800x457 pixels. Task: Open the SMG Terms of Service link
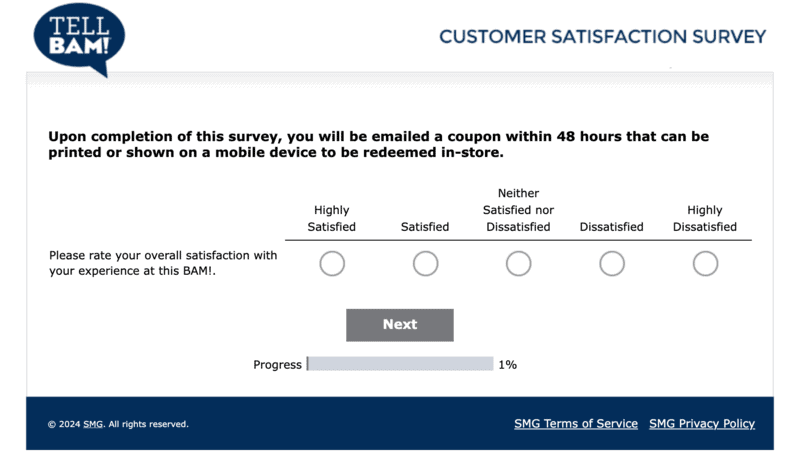coord(576,424)
